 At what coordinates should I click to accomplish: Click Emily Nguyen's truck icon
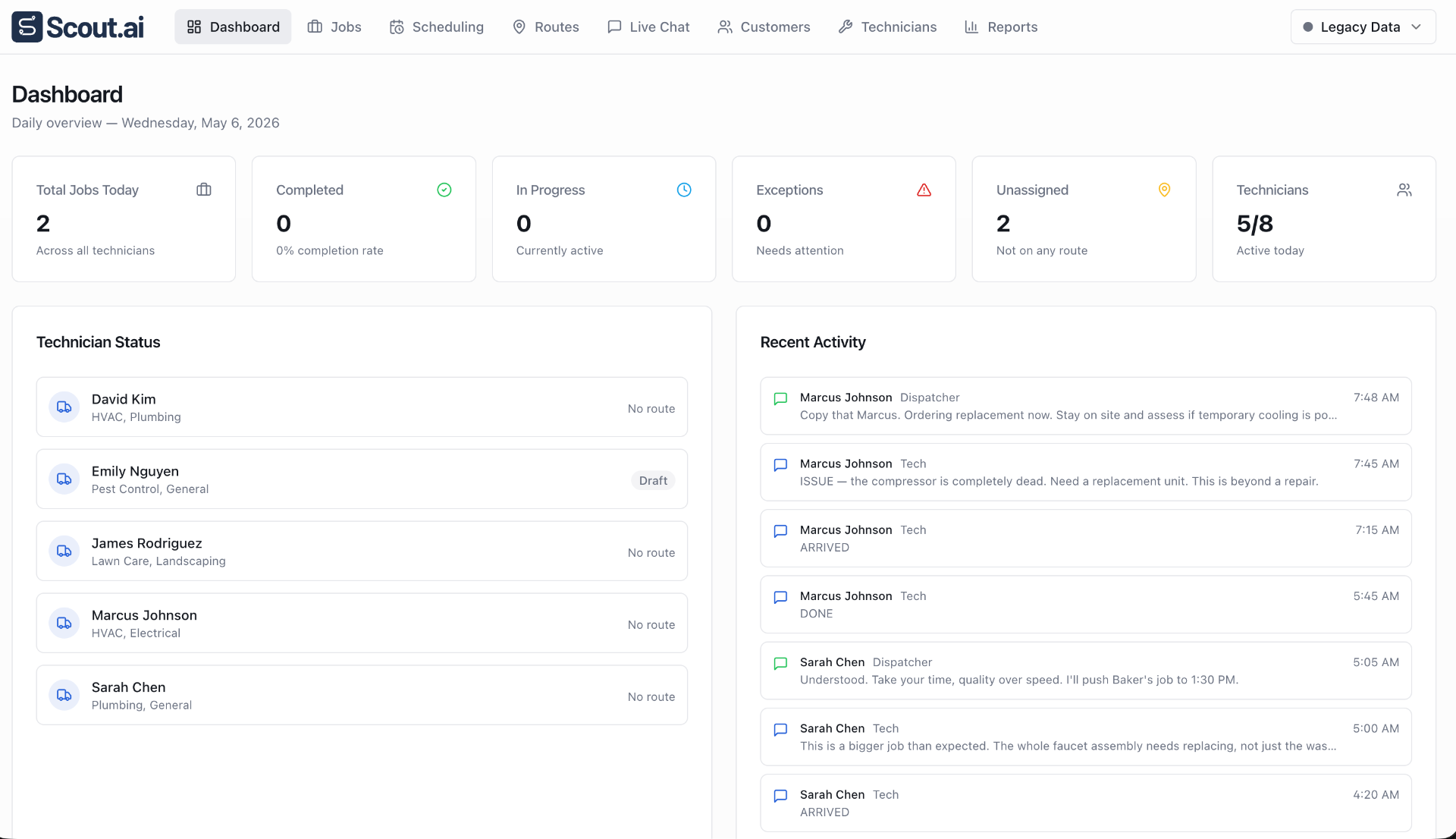coord(64,479)
